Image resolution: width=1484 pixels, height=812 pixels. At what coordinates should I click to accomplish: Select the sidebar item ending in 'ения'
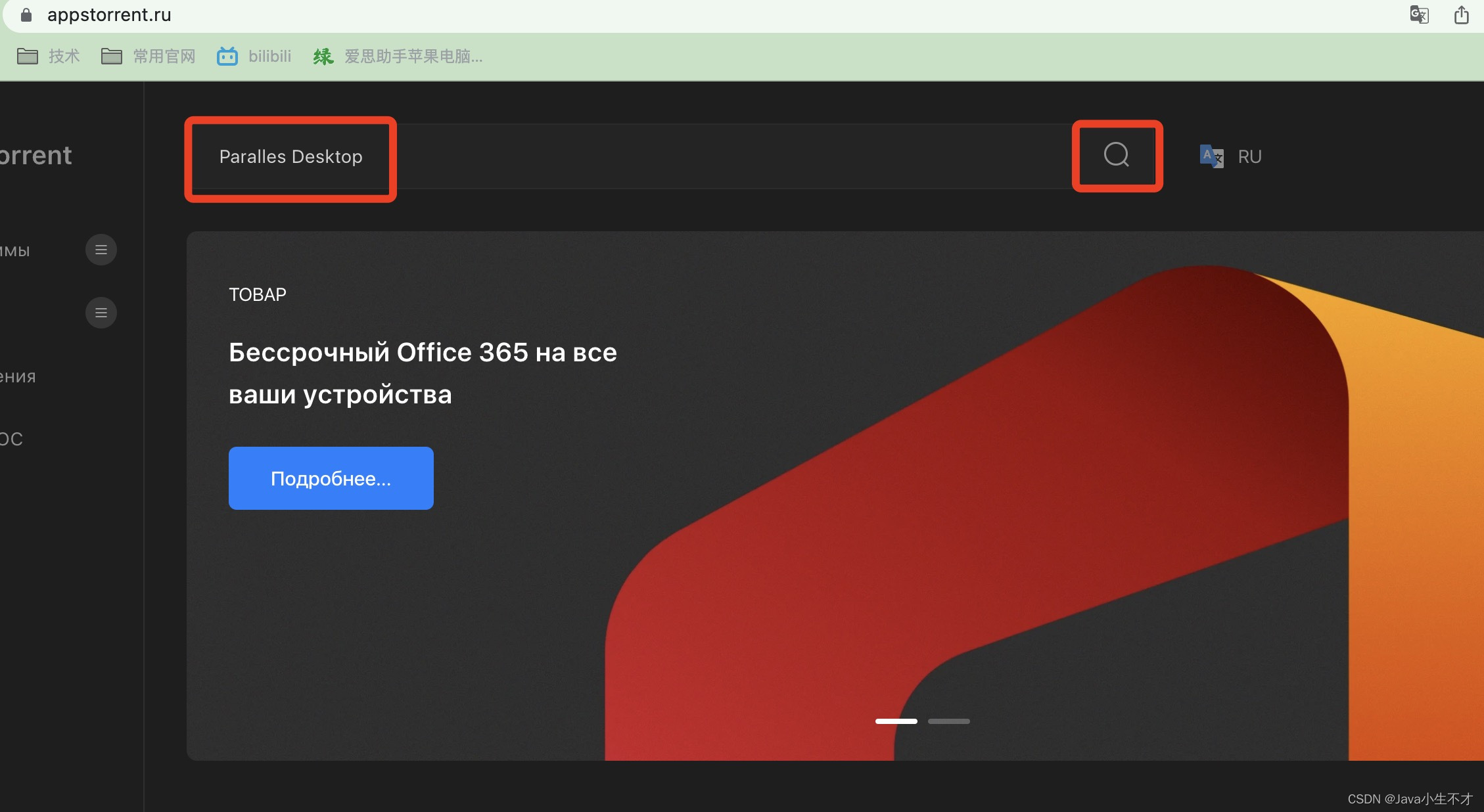[18, 377]
